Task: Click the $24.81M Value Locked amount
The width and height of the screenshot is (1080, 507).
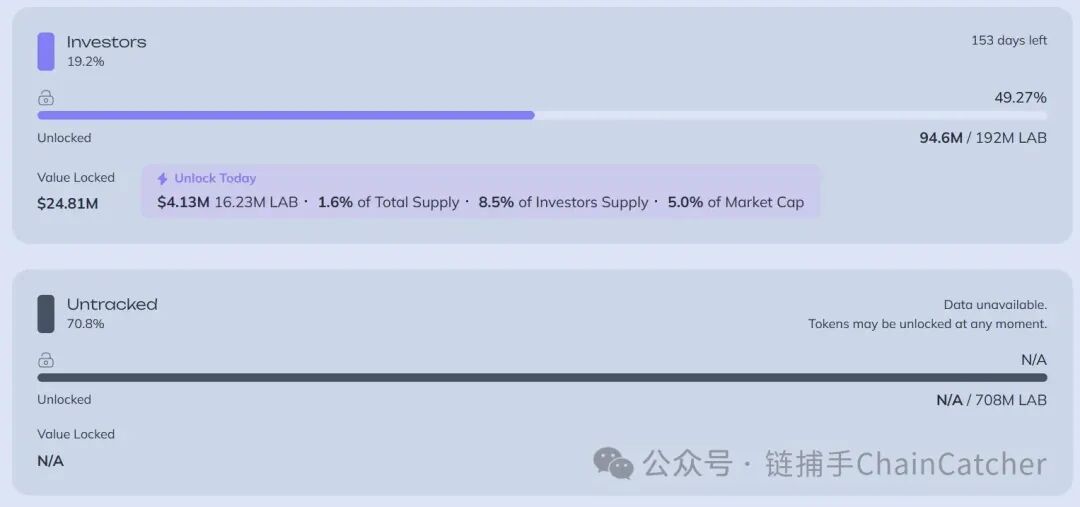Action: (68, 204)
